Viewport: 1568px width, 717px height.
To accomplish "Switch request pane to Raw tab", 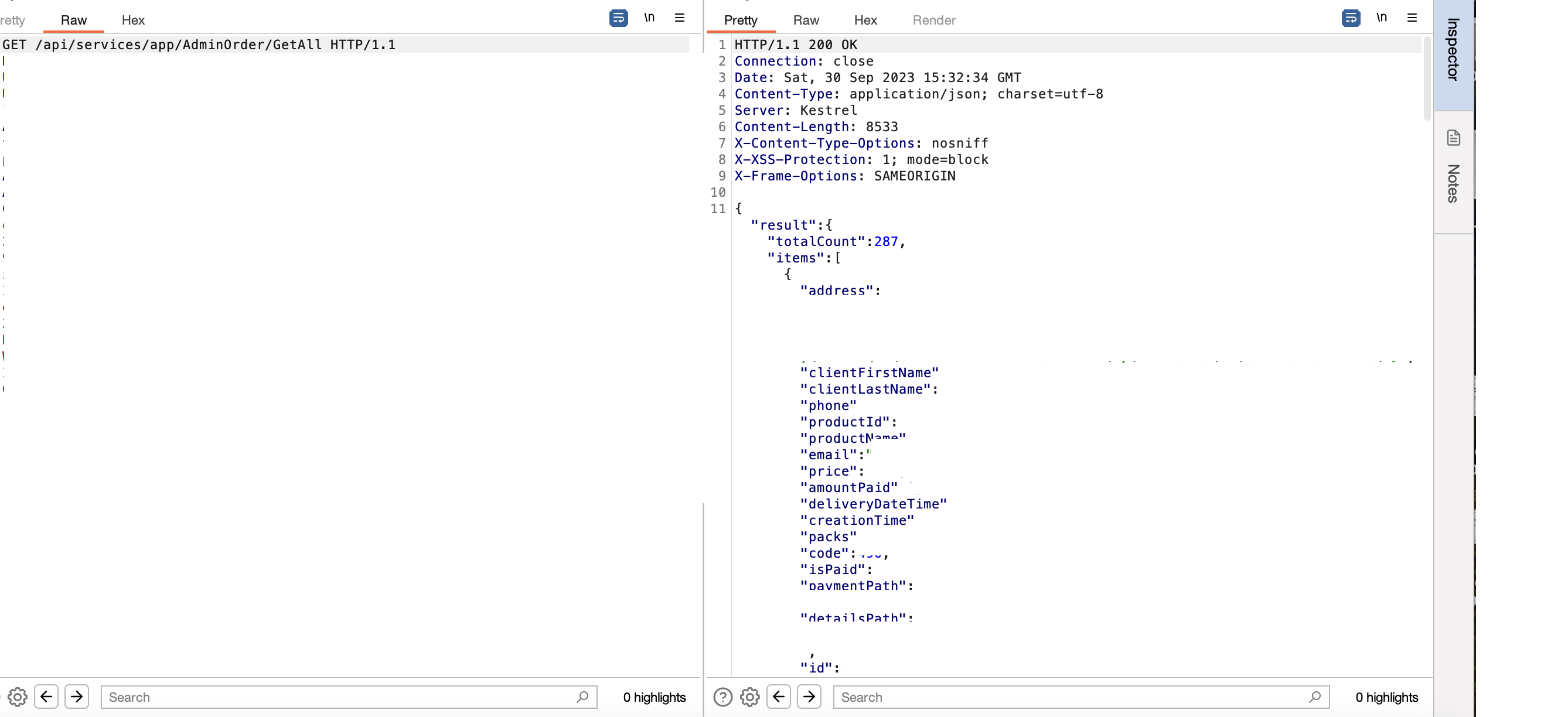I will click(74, 20).
